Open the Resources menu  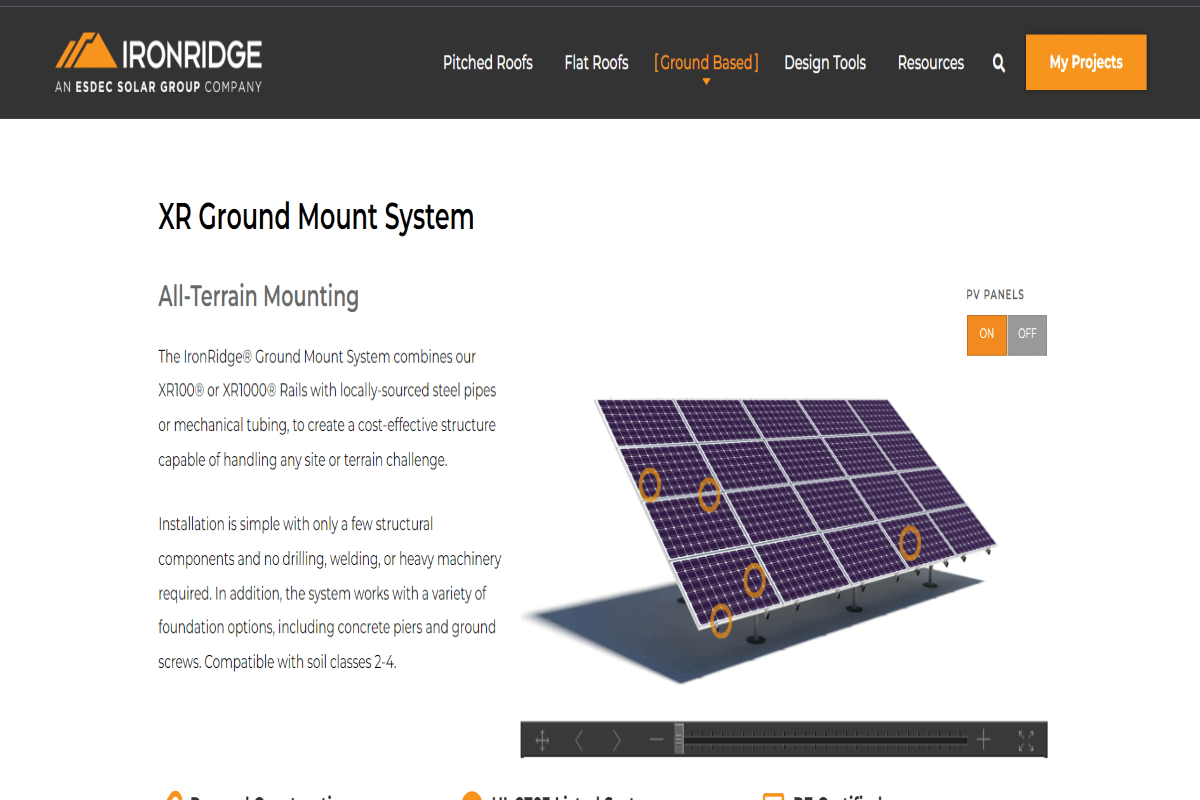click(x=930, y=63)
